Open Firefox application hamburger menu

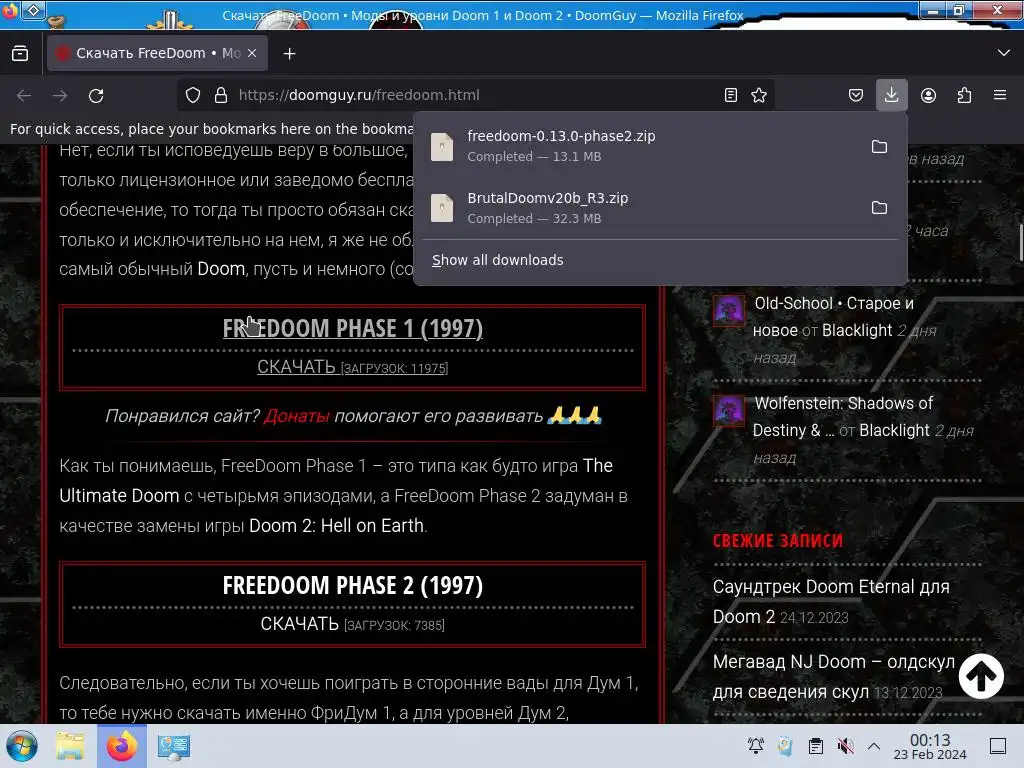1000,95
